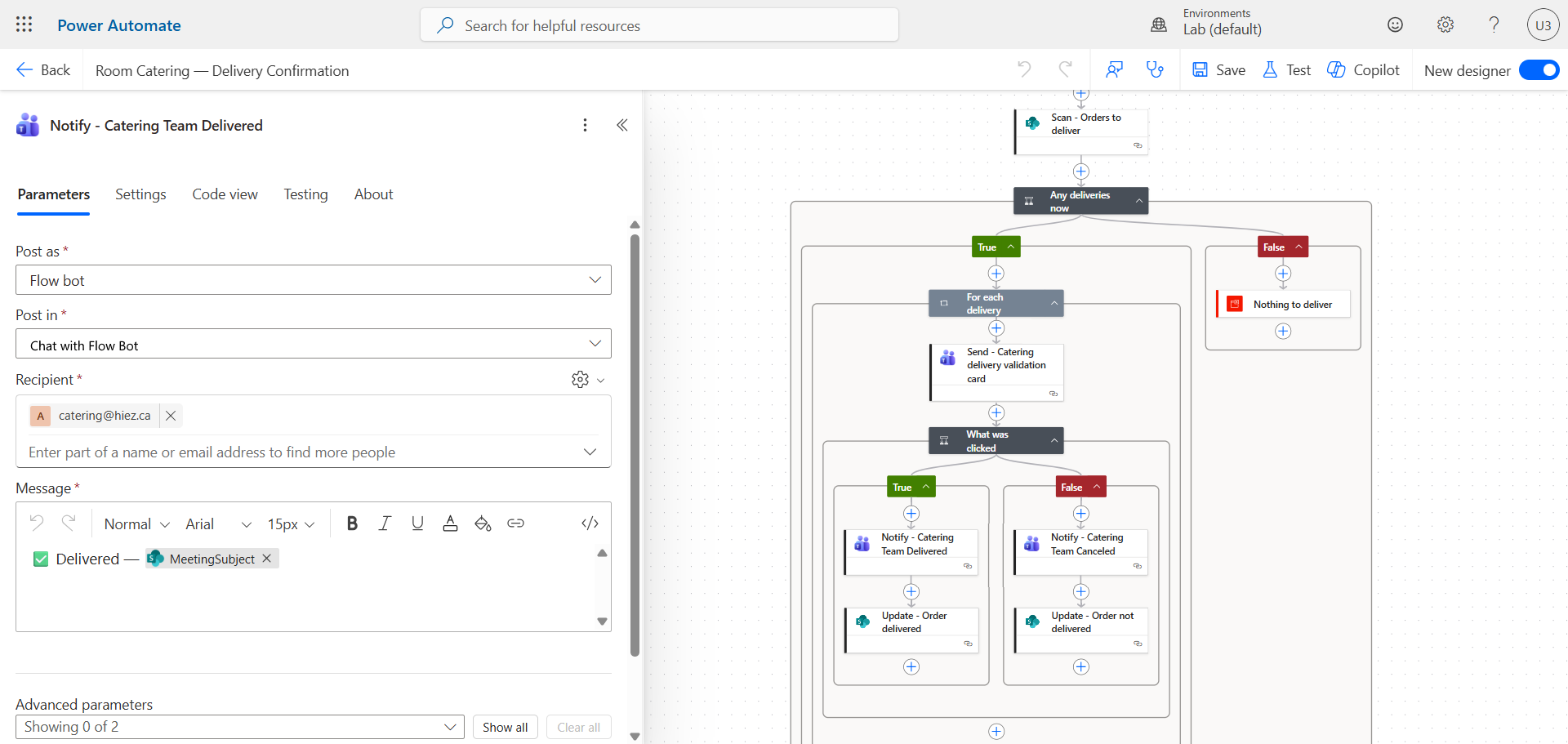Collapse the False branch under Any deliveries now
1568x744 pixels.
1298,247
